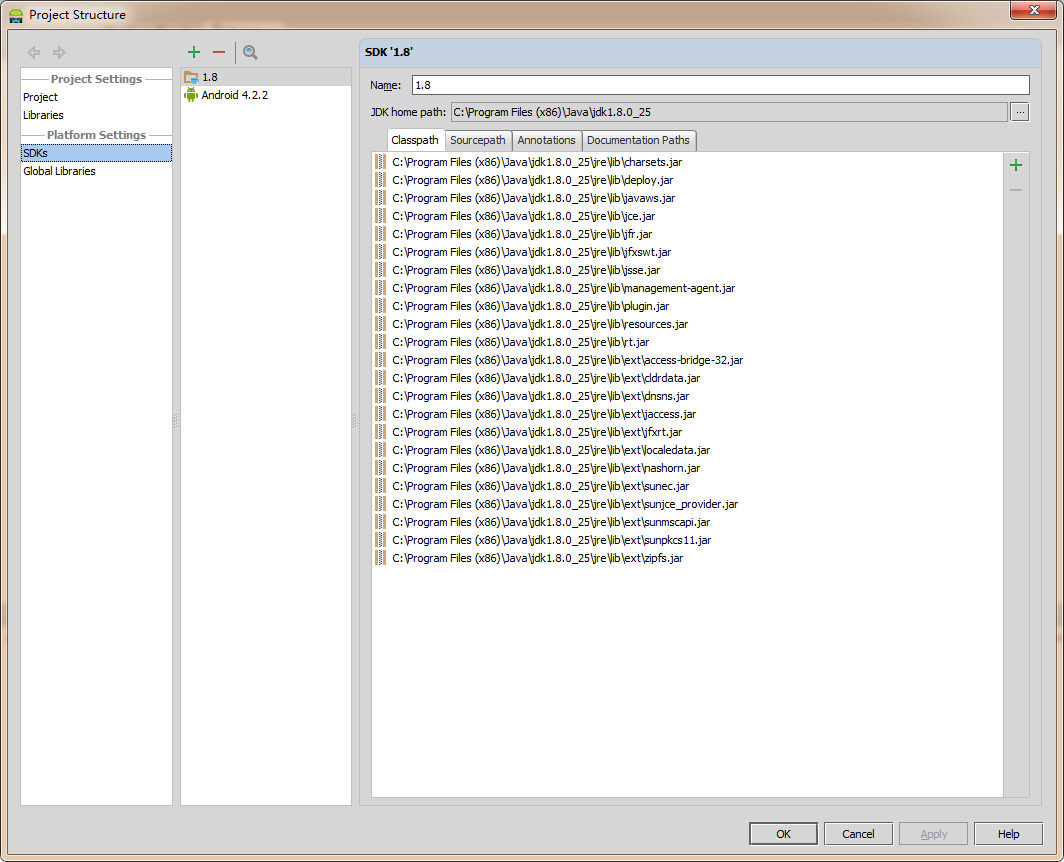
Task: Click the jar icon beside nashorn.jar
Action: [380, 468]
